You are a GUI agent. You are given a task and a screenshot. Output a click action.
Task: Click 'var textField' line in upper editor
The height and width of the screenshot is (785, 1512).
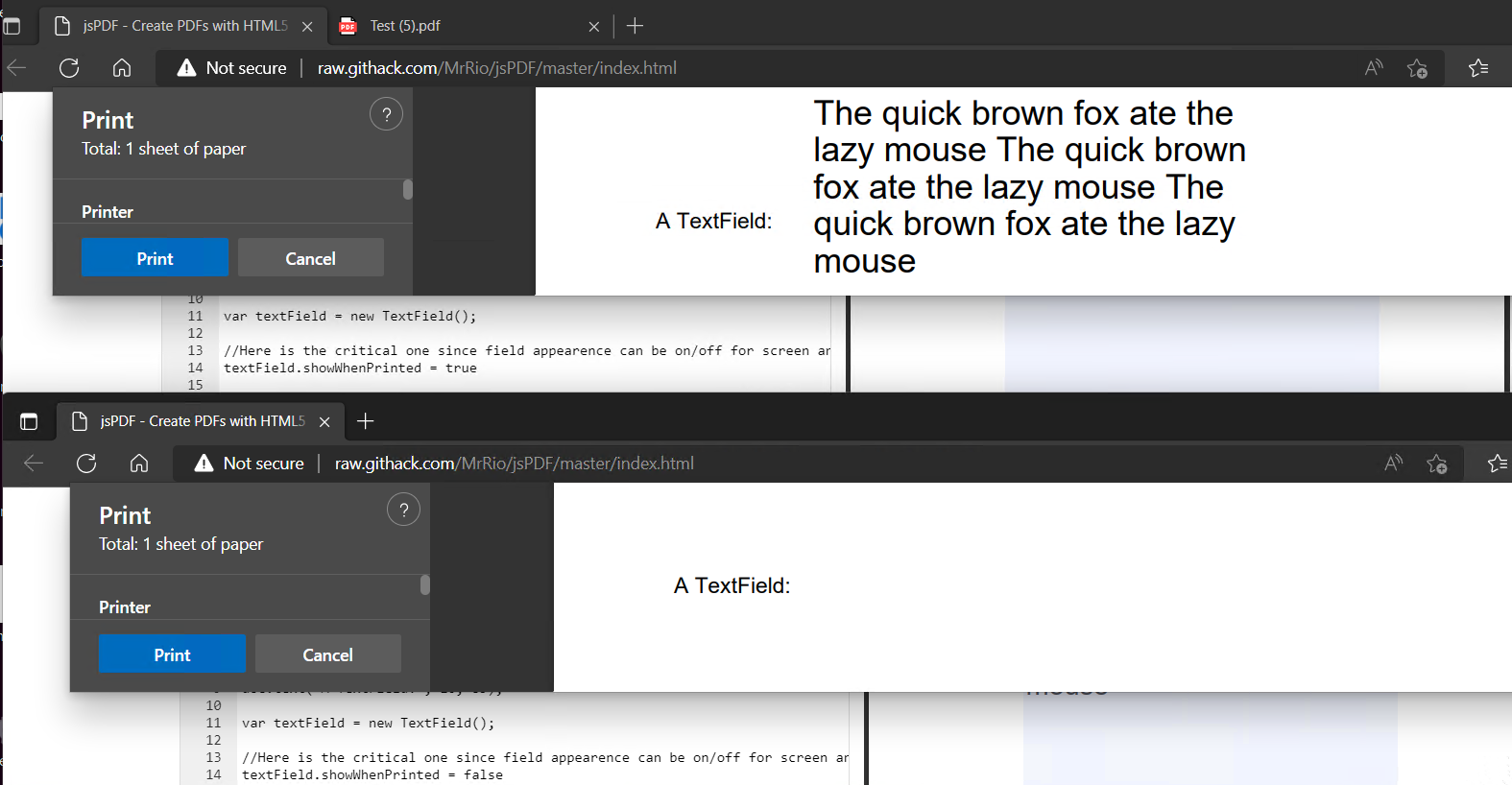[349, 316]
